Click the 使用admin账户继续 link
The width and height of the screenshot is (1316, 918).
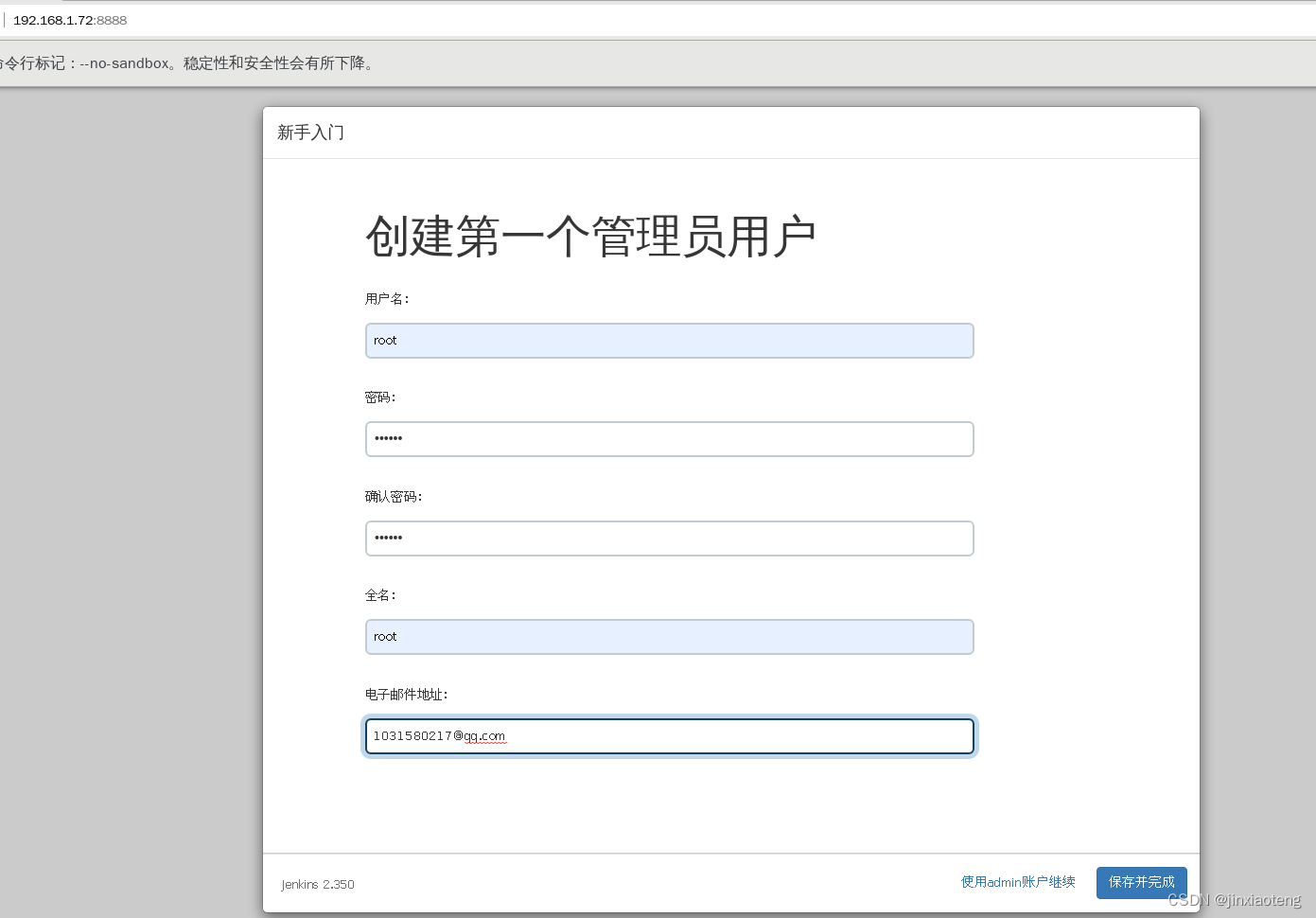tap(1018, 882)
